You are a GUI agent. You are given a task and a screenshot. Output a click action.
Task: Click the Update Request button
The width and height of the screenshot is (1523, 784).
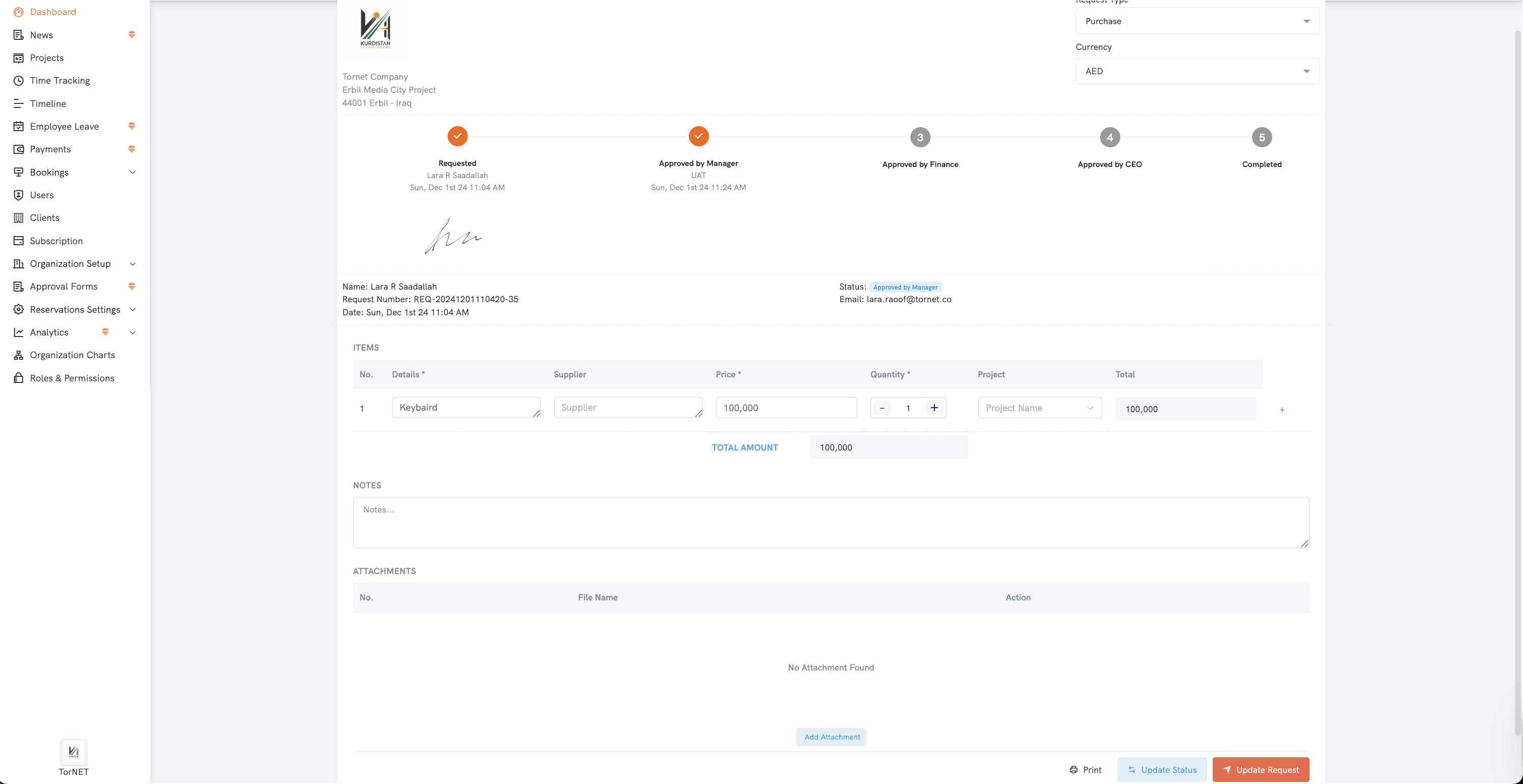pos(1261,769)
